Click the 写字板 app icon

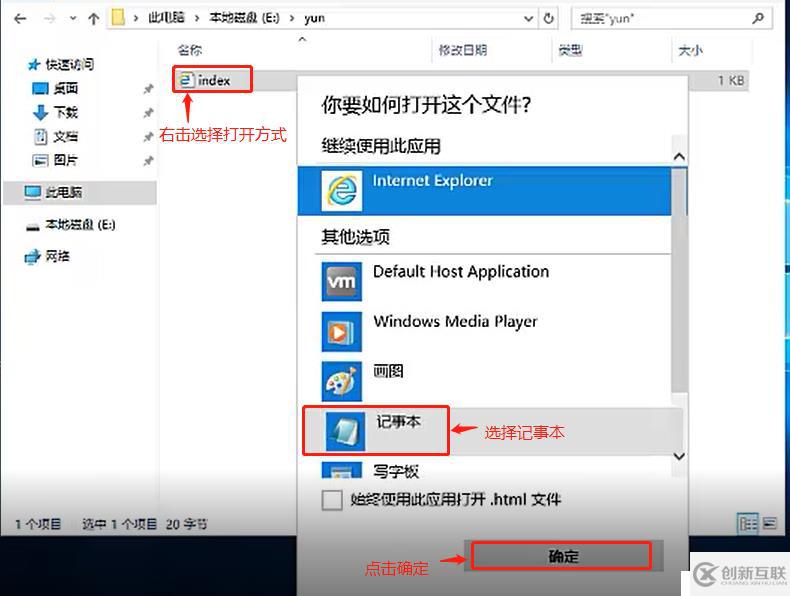(x=342, y=470)
